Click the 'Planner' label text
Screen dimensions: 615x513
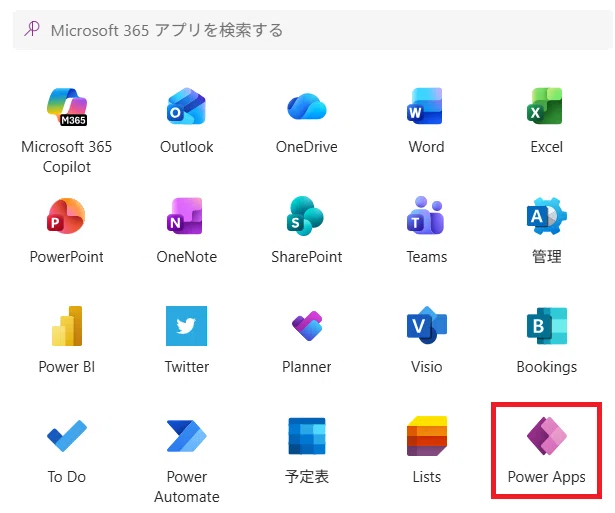(307, 367)
